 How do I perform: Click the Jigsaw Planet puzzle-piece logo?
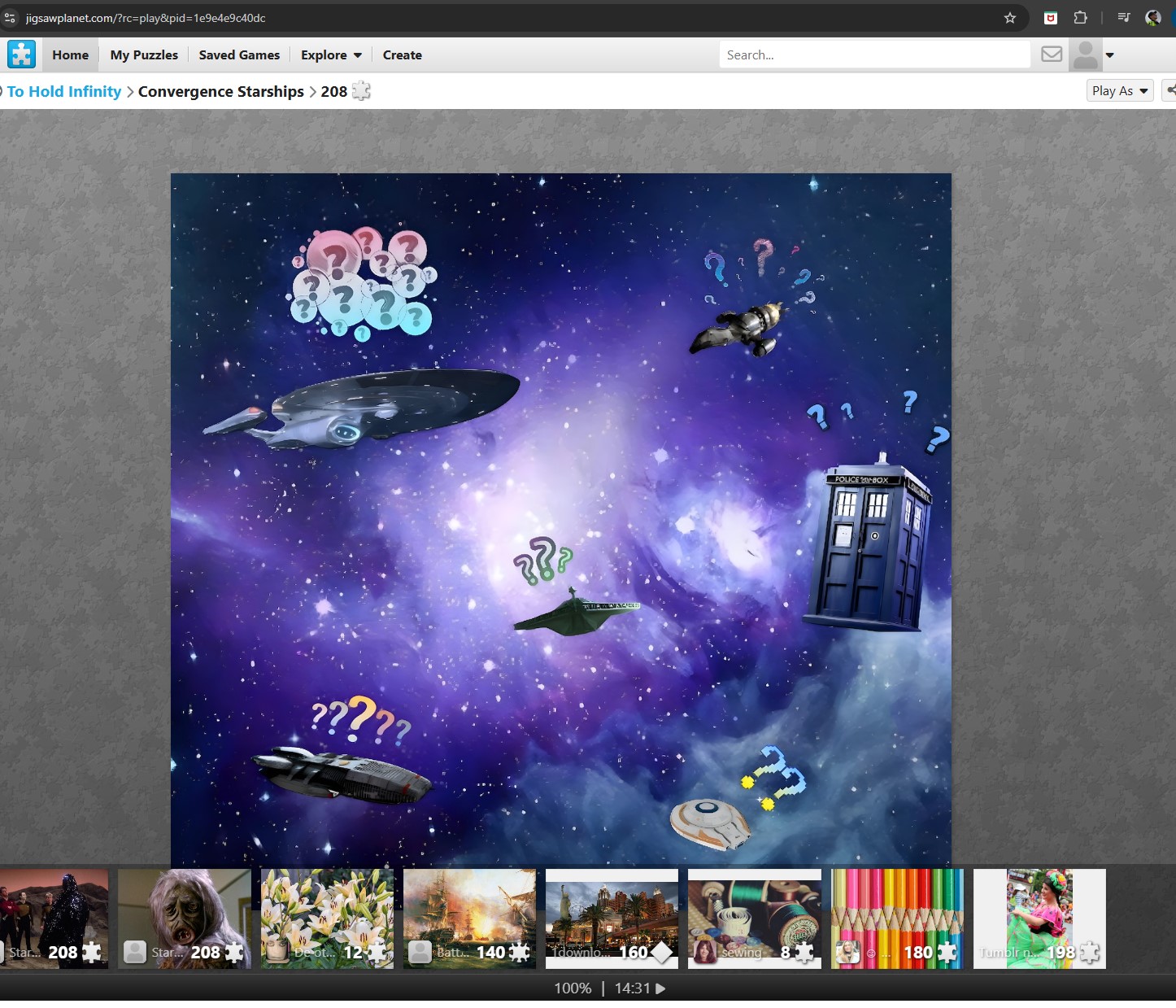tap(22, 55)
